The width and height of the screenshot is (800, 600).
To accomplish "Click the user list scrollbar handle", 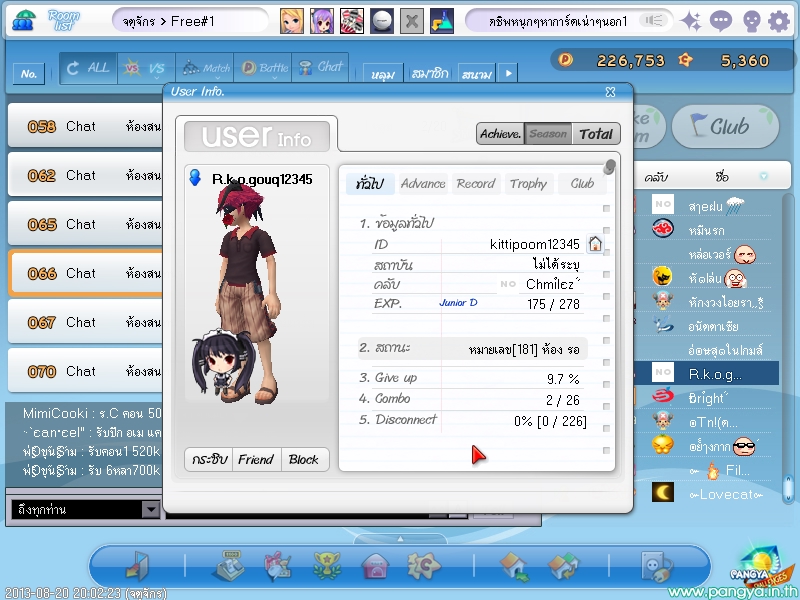I will click(x=788, y=489).
